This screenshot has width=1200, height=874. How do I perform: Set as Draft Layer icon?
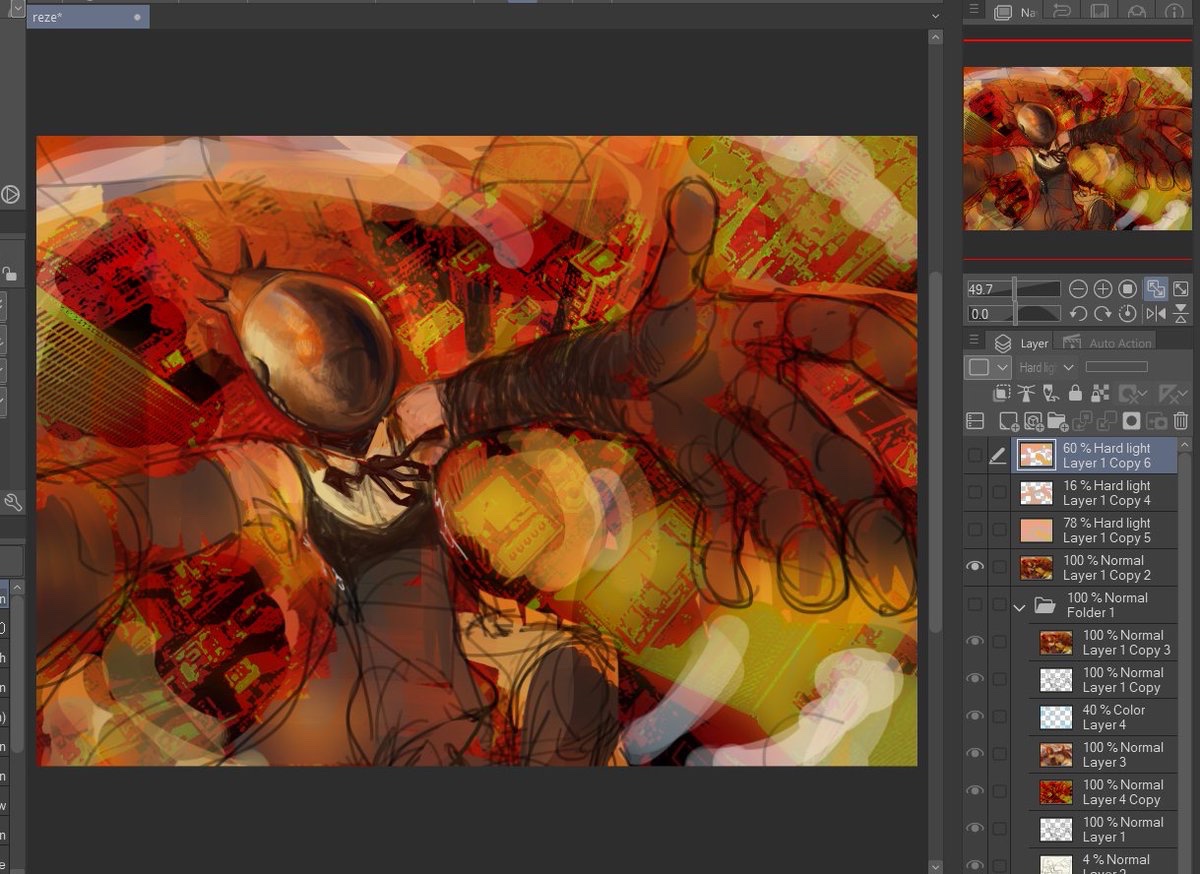[x=1051, y=394]
